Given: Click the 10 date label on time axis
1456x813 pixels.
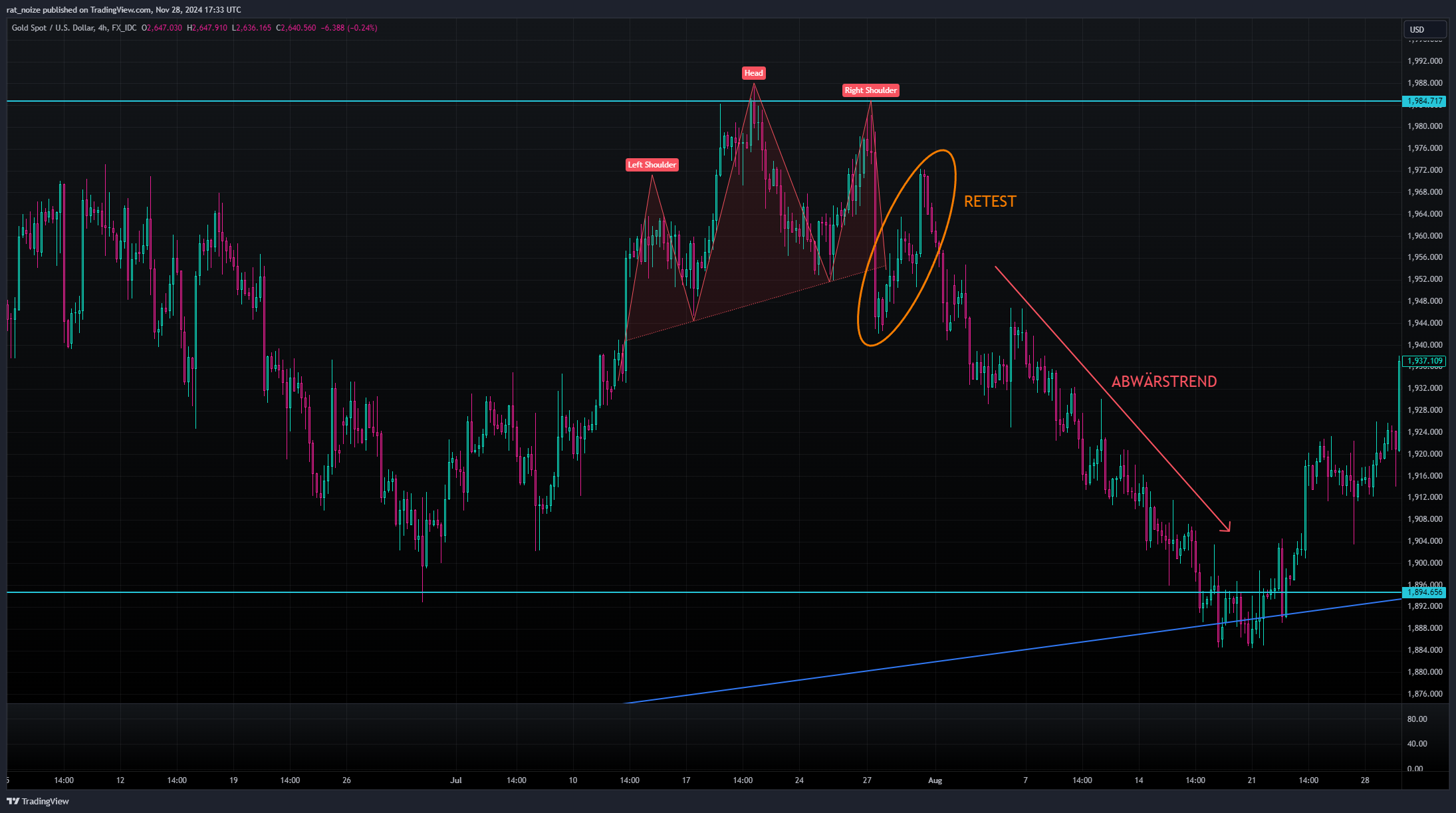Looking at the screenshot, I should click(x=573, y=780).
